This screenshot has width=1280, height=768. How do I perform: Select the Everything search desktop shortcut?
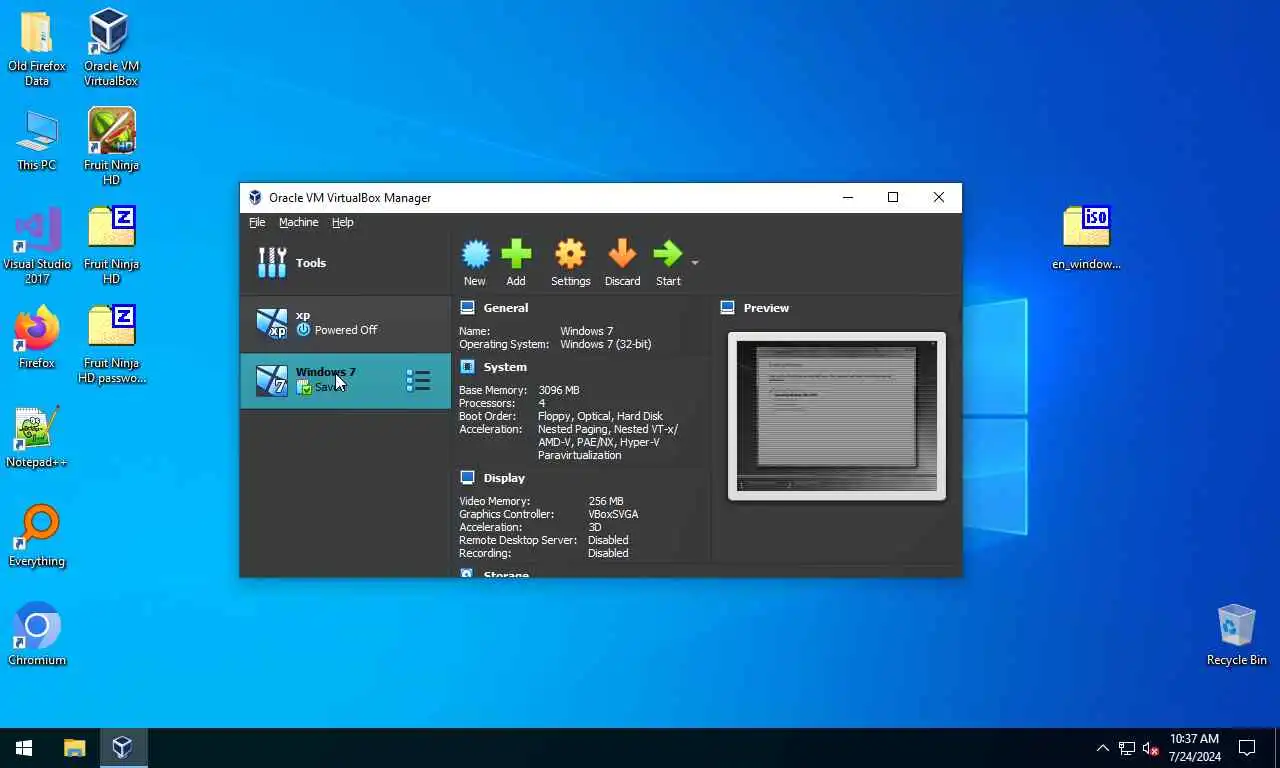pos(37,536)
